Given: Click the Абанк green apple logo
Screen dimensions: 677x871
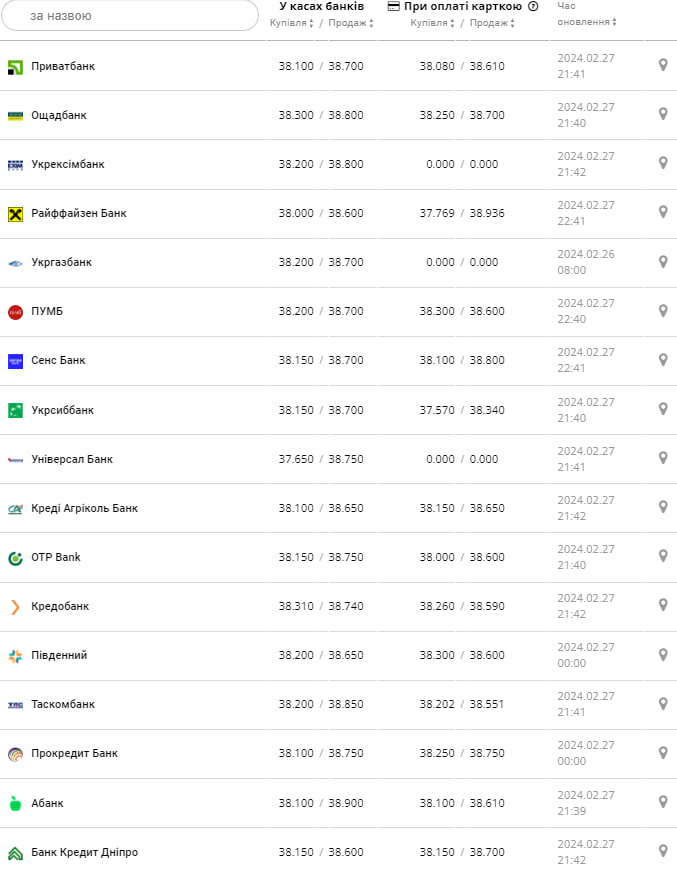Looking at the screenshot, I should (15, 803).
